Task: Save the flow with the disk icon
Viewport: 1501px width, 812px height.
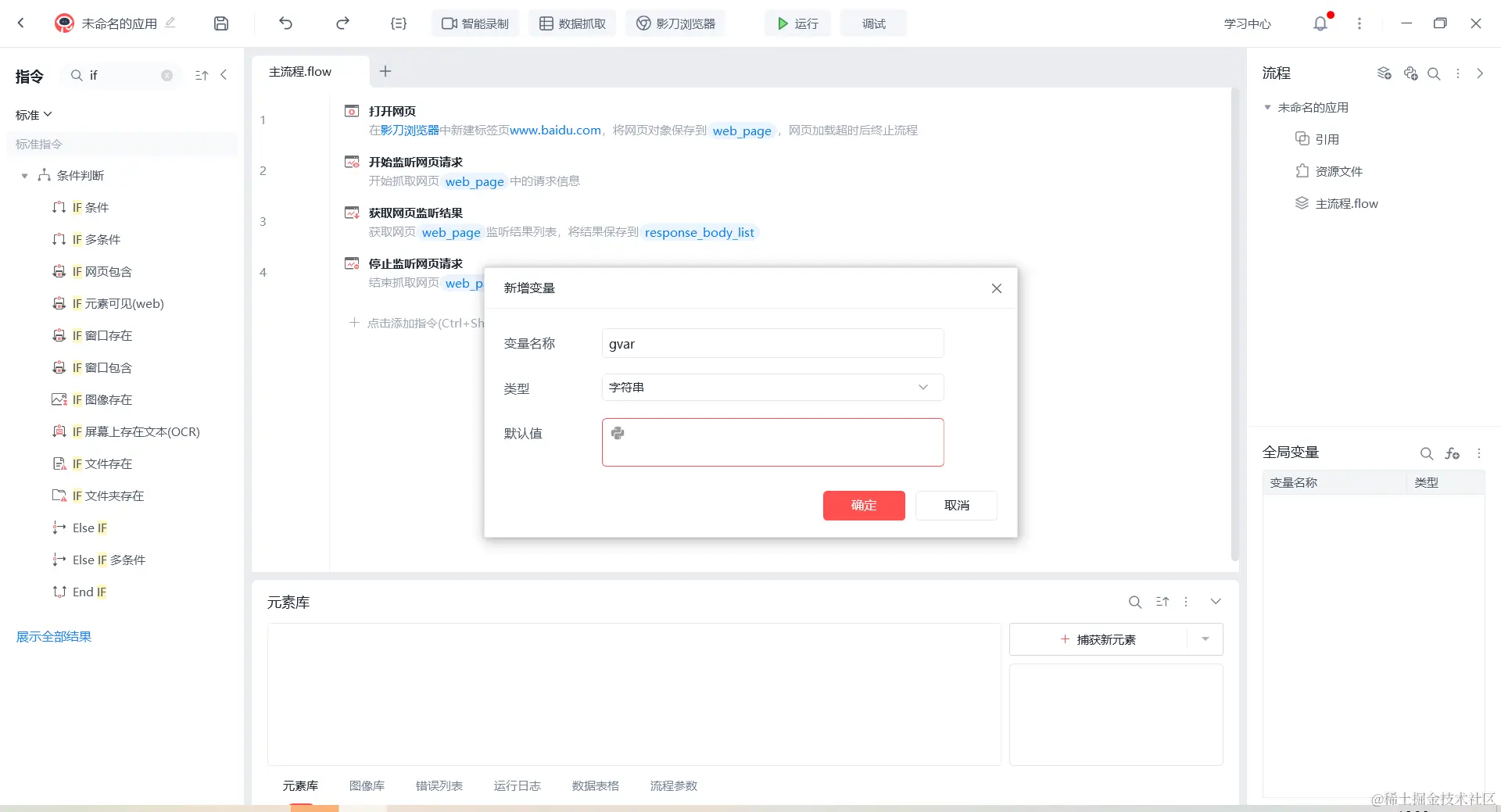Action: pos(221,23)
